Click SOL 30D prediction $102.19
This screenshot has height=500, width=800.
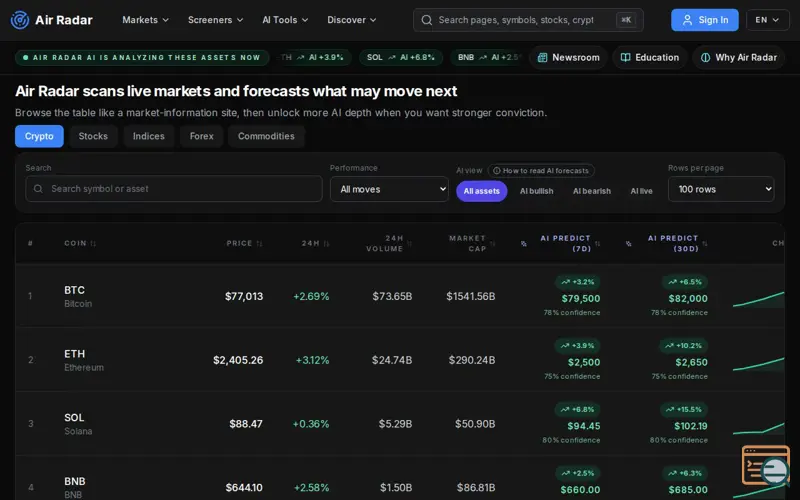click(x=691, y=426)
